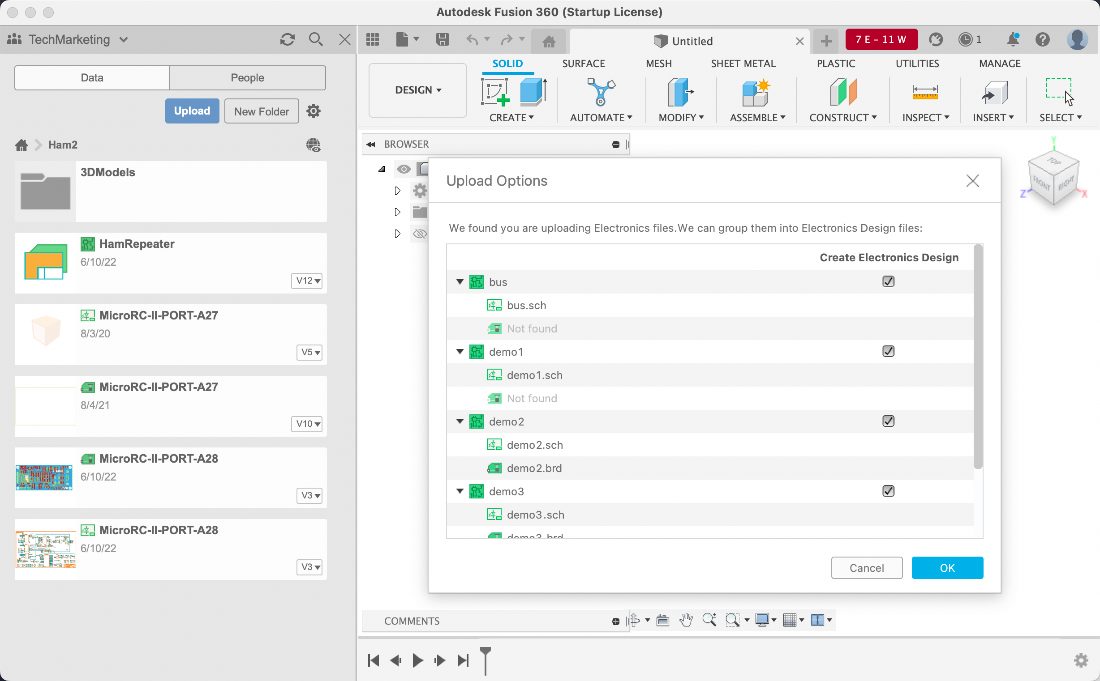Open the notifications bell icon
The image size is (1100, 681).
click(x=1013, y=40)
